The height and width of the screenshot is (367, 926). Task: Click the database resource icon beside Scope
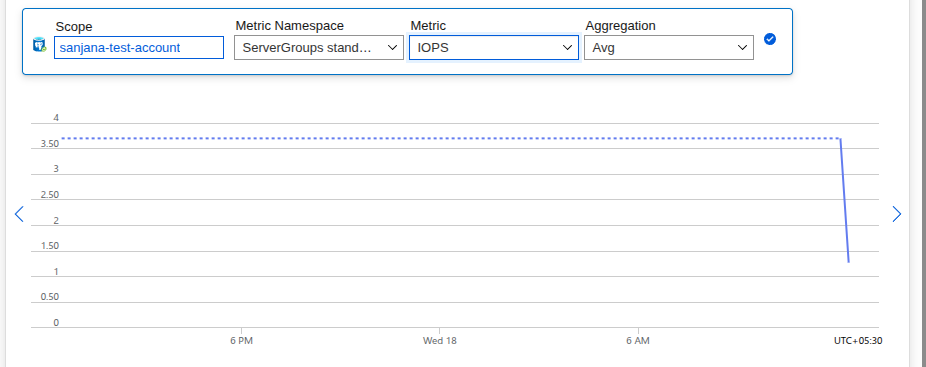[40, 44]
